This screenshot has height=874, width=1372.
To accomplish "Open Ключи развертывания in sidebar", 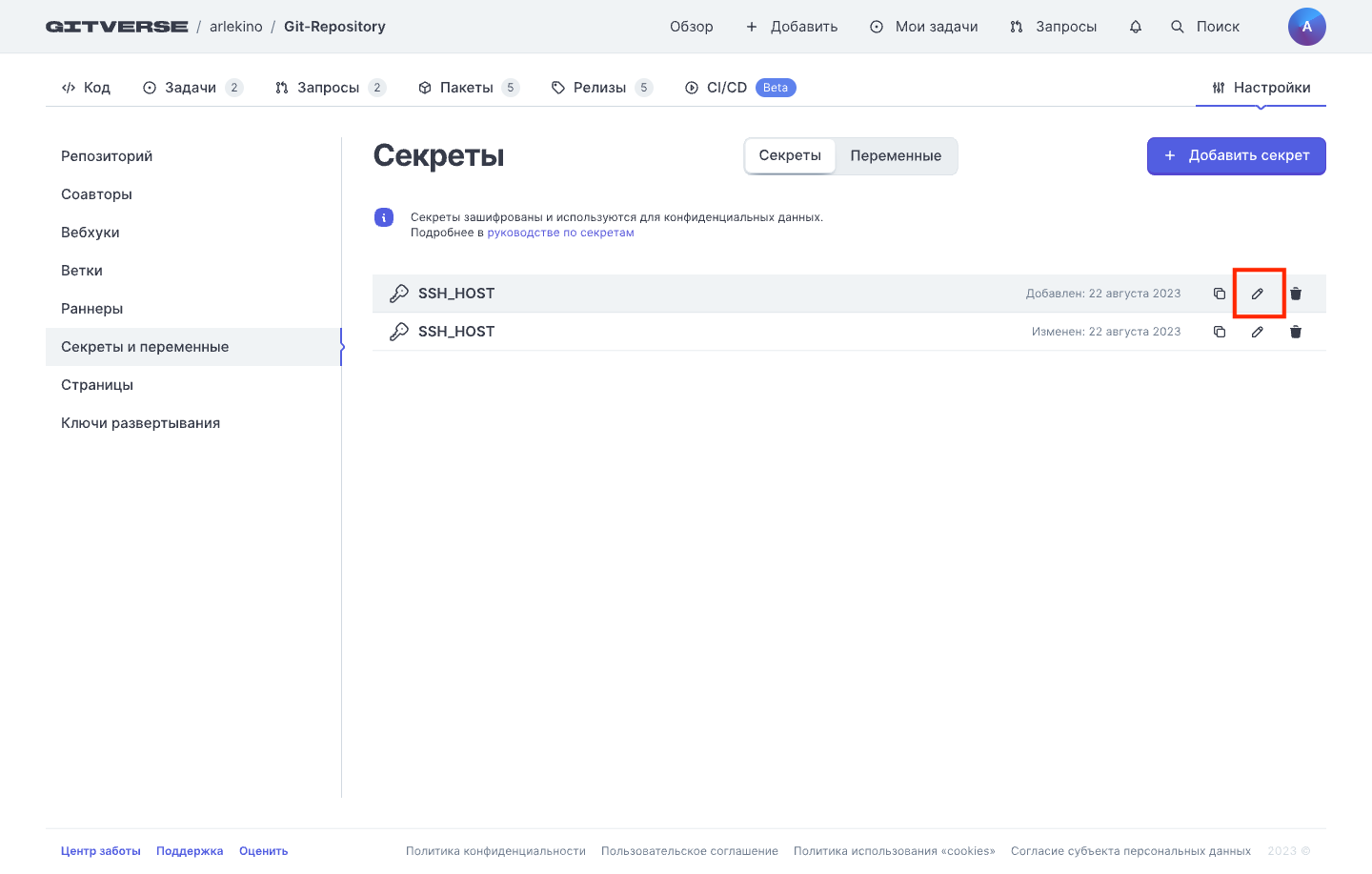I will 141,423.
